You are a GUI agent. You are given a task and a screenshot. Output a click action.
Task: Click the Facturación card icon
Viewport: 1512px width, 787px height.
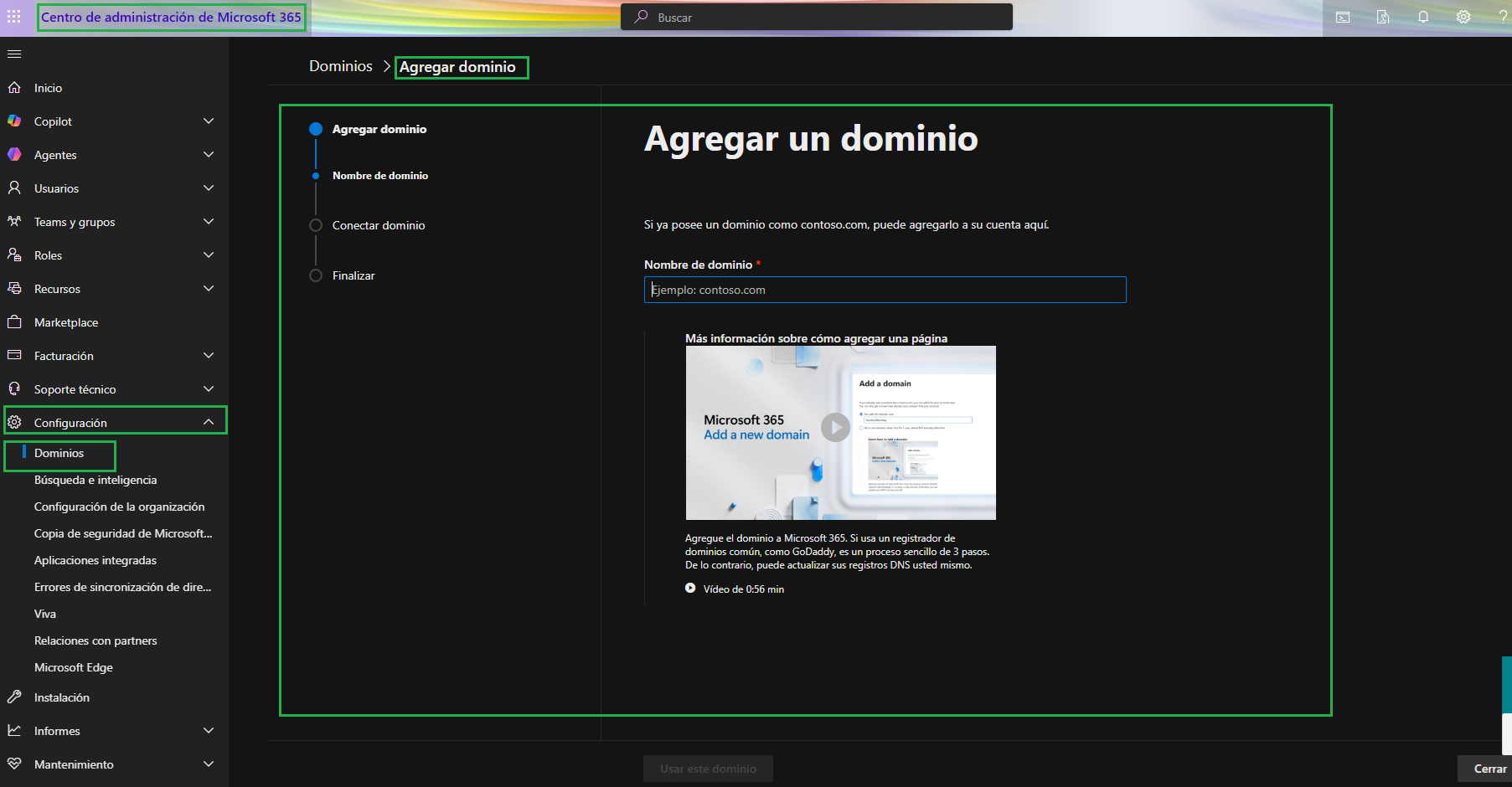(x=14, y=356)
